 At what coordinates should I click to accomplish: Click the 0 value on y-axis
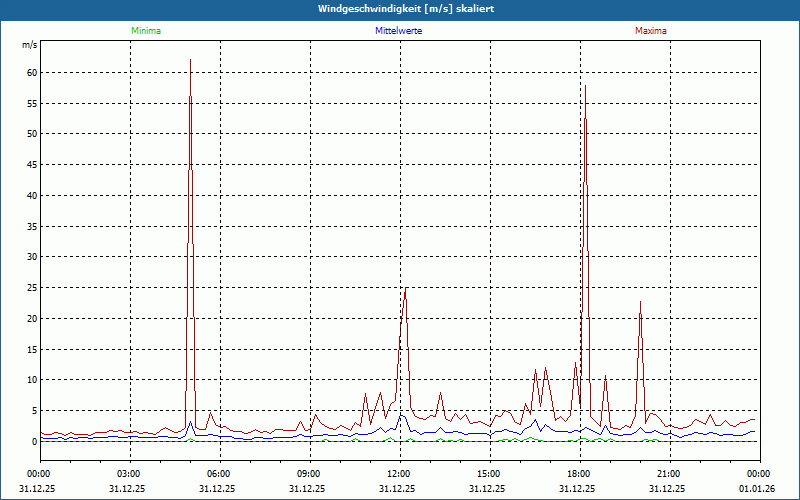(35, 442)
